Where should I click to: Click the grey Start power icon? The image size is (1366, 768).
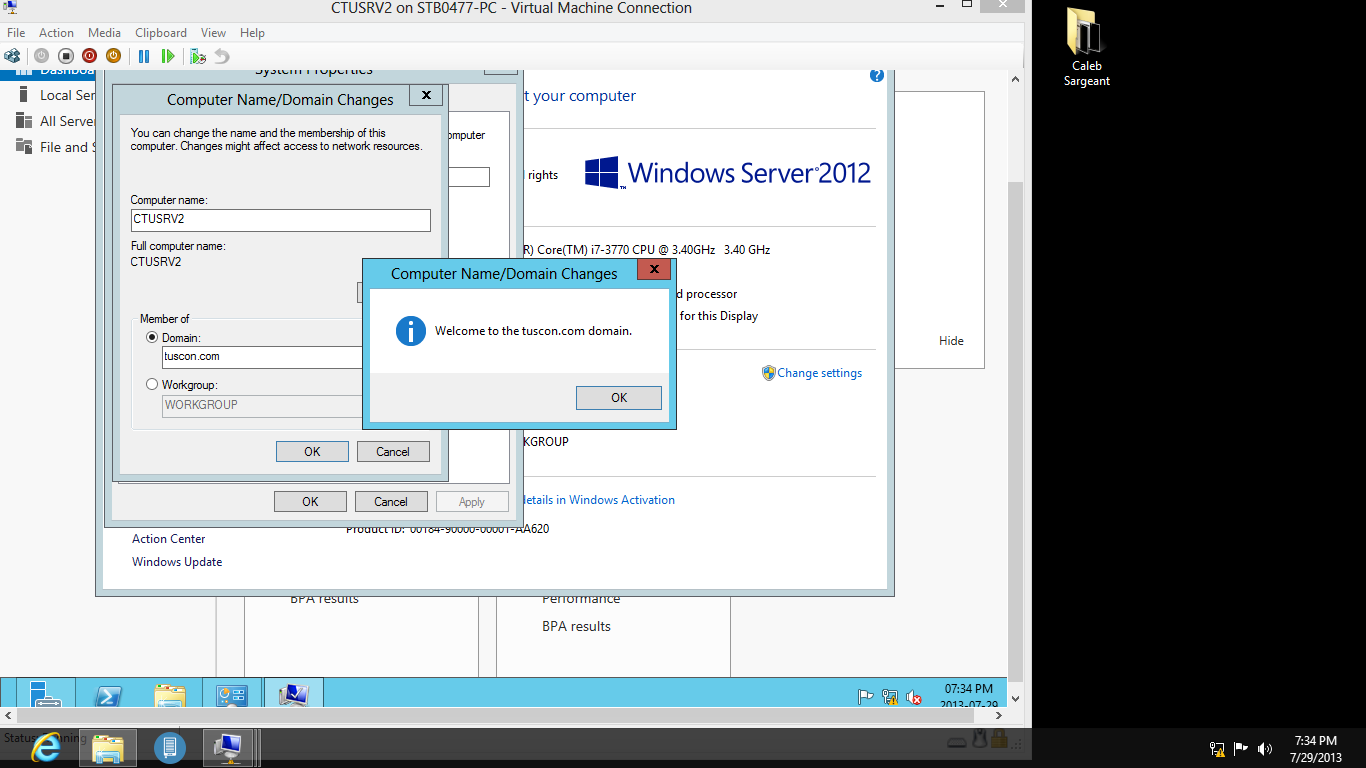(42, 56)
